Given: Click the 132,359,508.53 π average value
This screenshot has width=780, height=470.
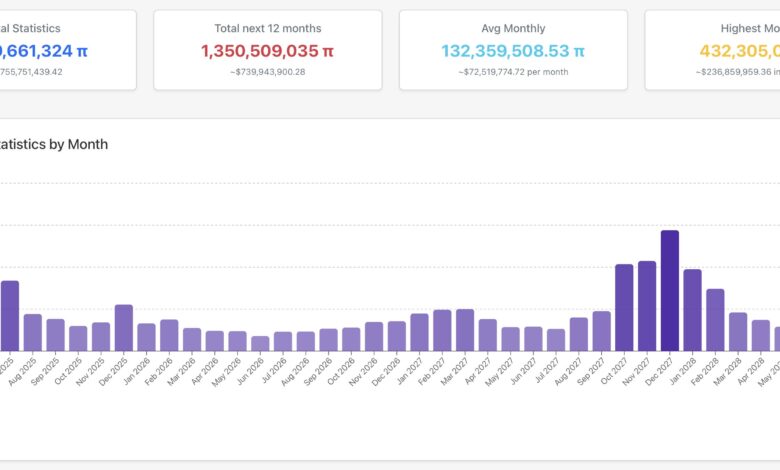Looking at the screenshot, I should [513, 50].
